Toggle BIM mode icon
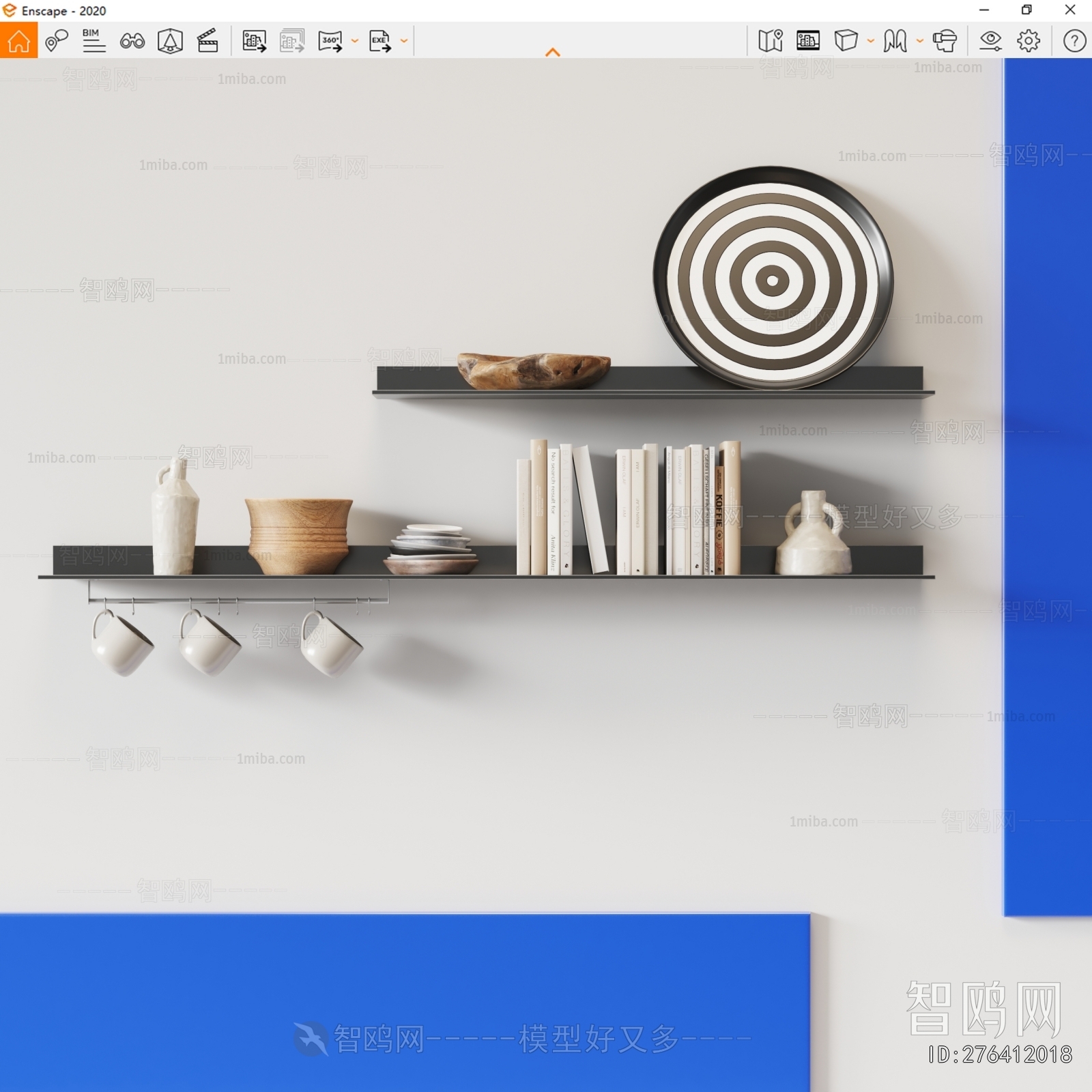Screen dimensions: 1092x1092 click(93, 41)
